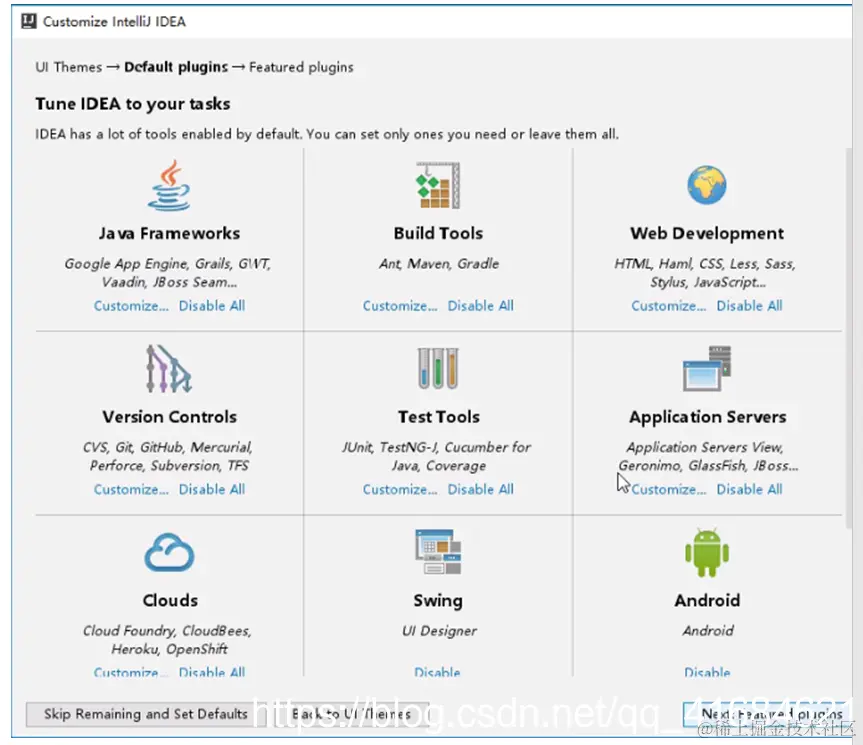The image size is (863, 745).
Task: Disable All Clouds plugins
Action: (x=212, y=672)
